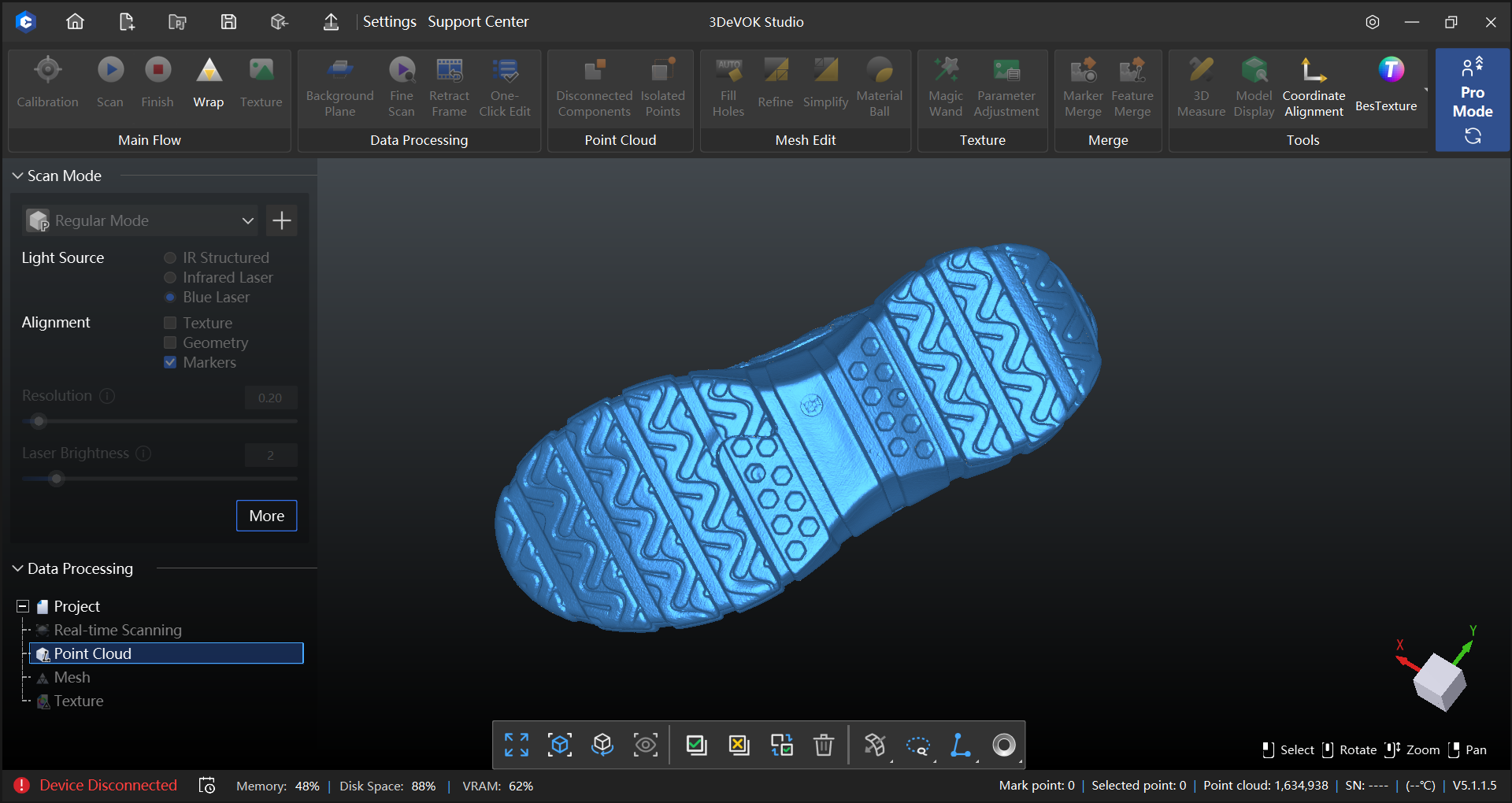The height and width of the screenshot is (803, 1512).
Task: Open the Material Ball tool
Action: (880, 87)
